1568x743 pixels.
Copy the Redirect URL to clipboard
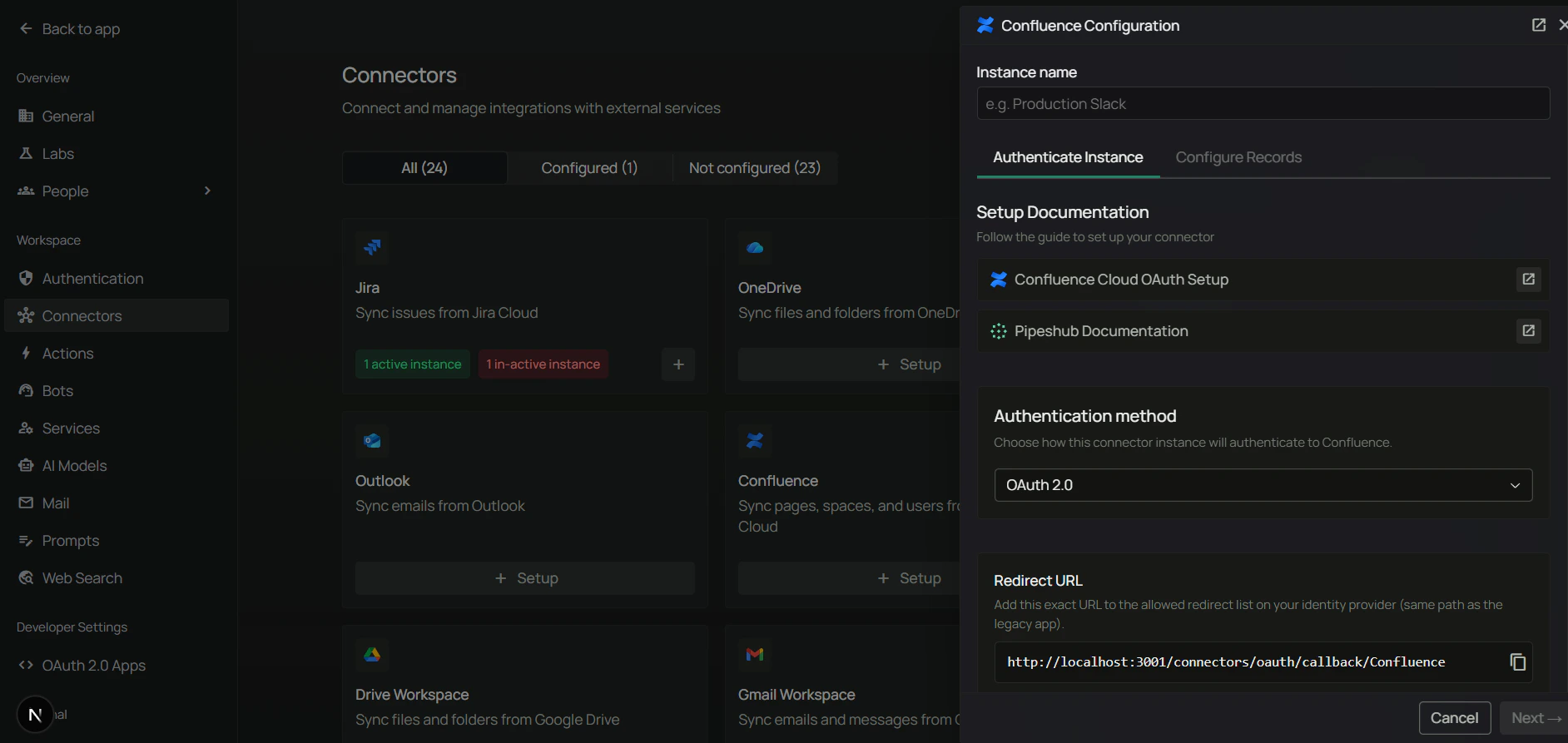click(x=1517, y=661)
